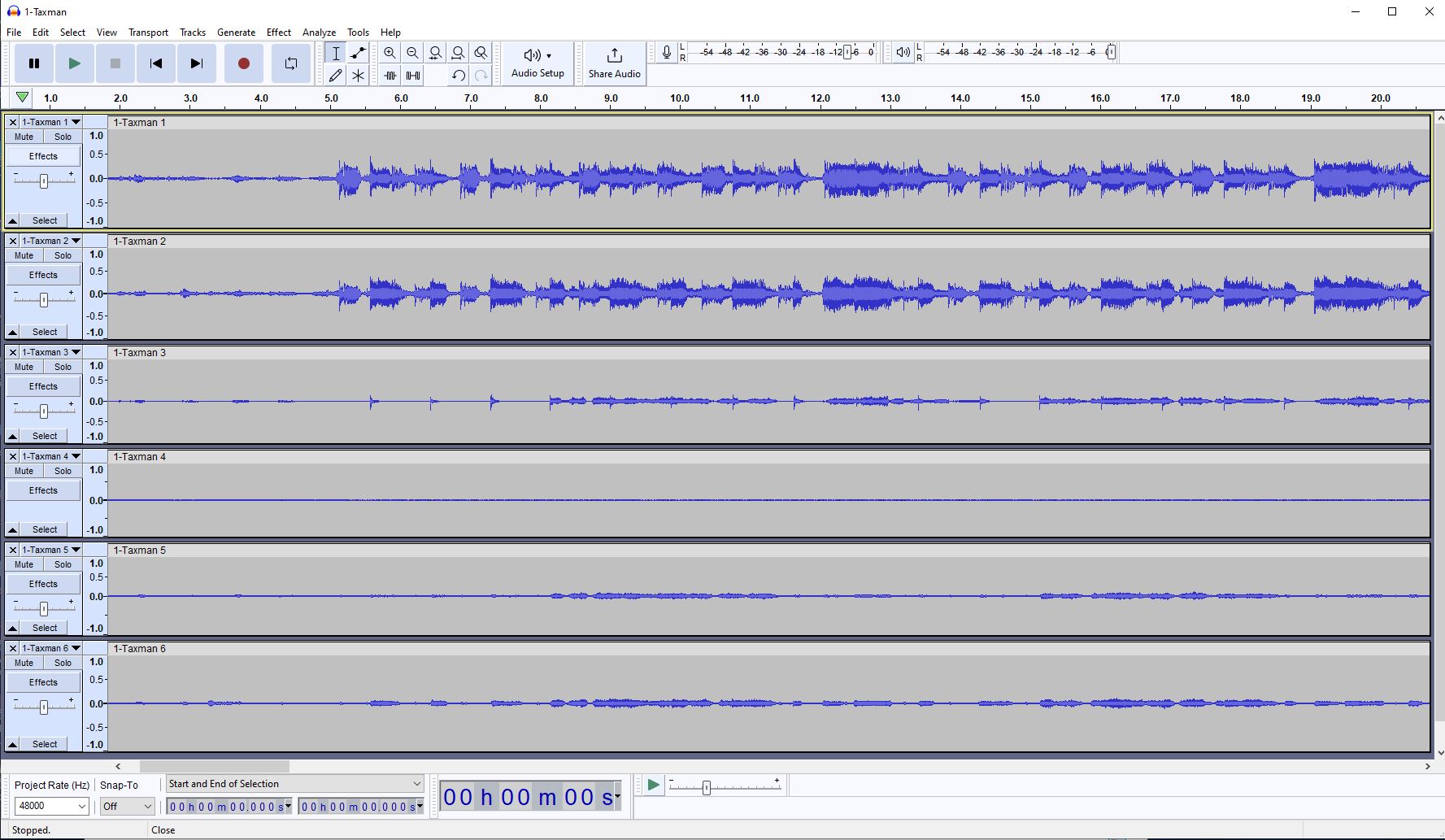The width and height of the screenshot is (1445, 840).
Task: Click the microphone record meter icon
Action: 667,53
